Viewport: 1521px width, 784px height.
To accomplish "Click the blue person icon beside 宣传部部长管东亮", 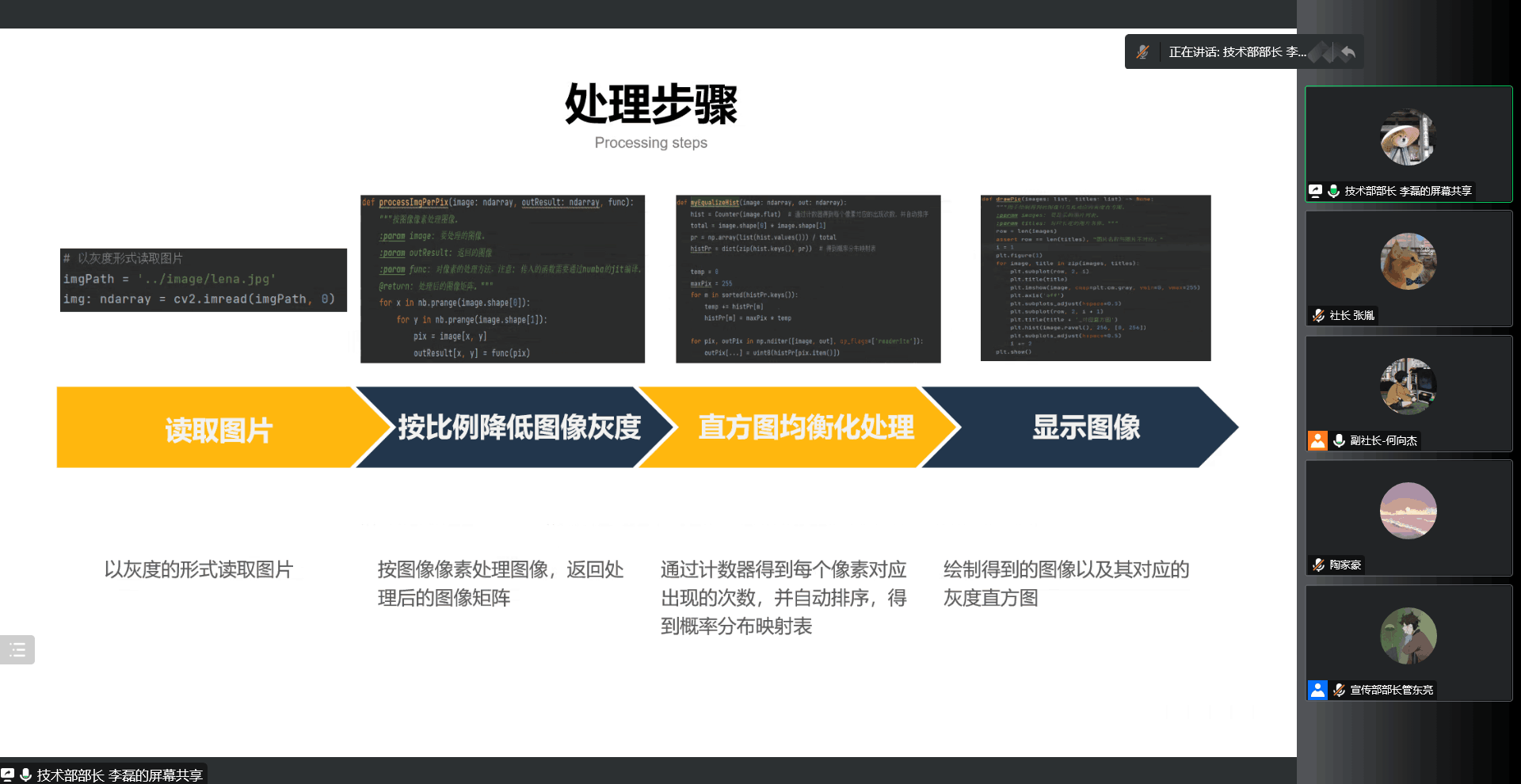I will tap(1317, 690).
